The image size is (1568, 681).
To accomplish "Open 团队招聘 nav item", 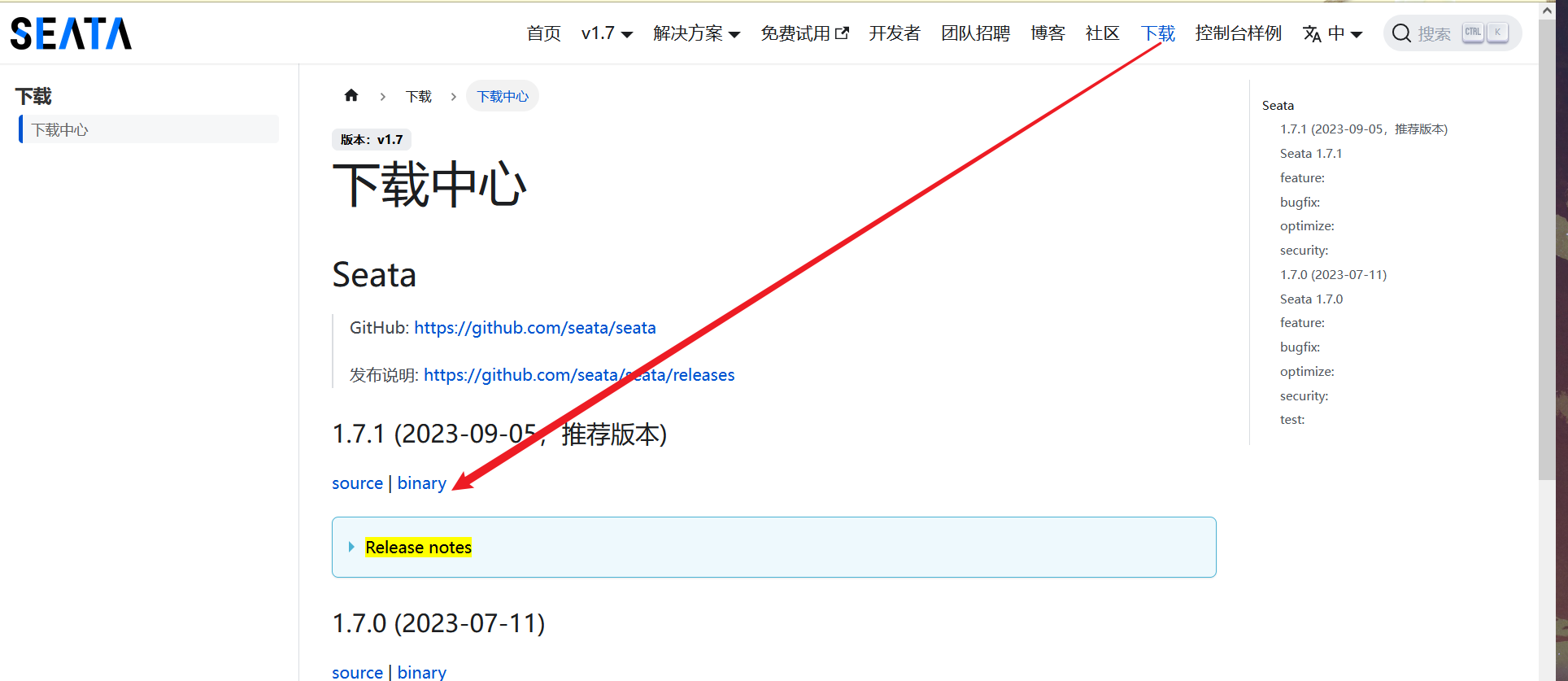I will pyautogui.click(x=976, y=33).
